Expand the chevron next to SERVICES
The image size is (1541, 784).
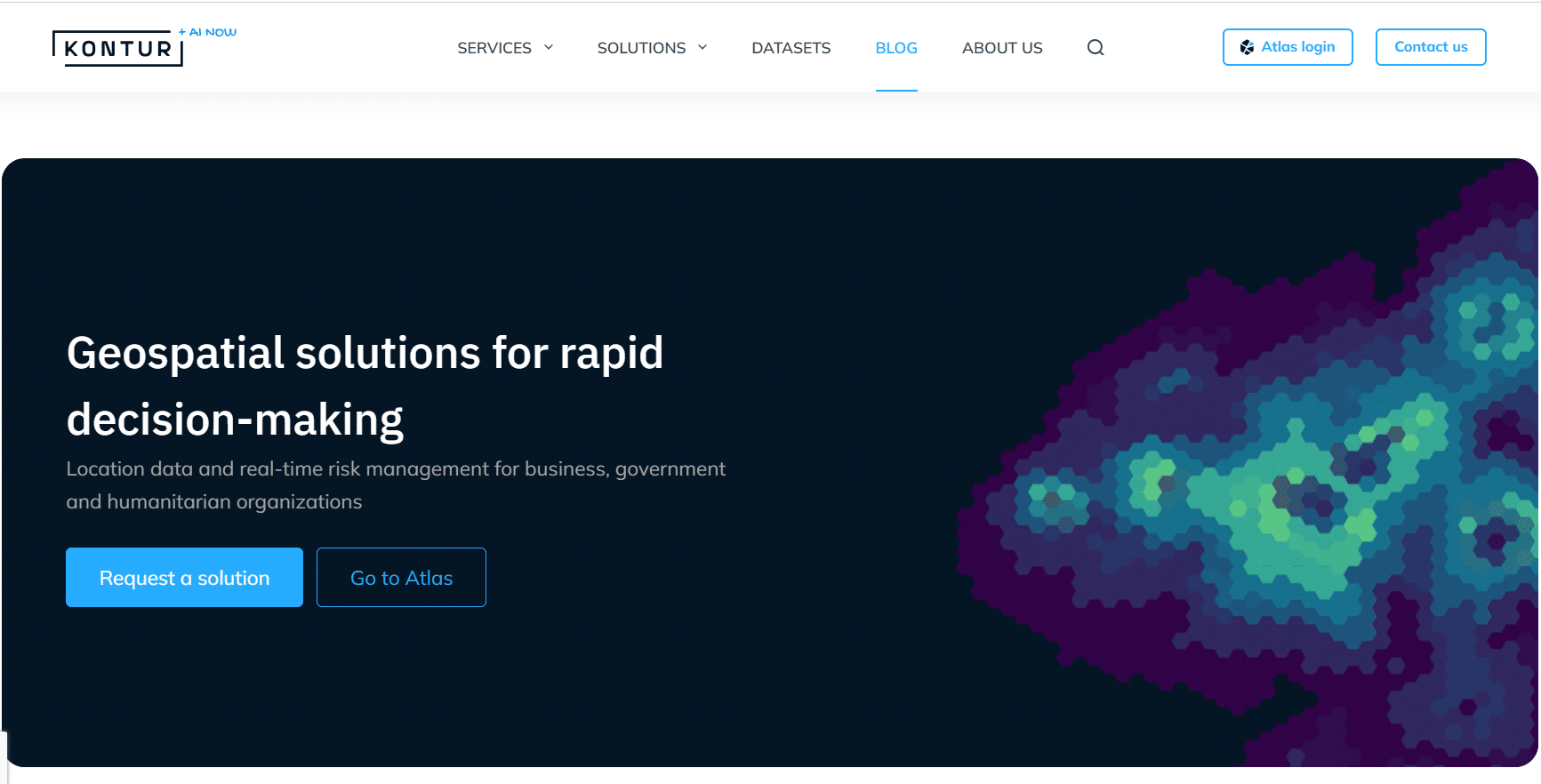tap(549, 47)
